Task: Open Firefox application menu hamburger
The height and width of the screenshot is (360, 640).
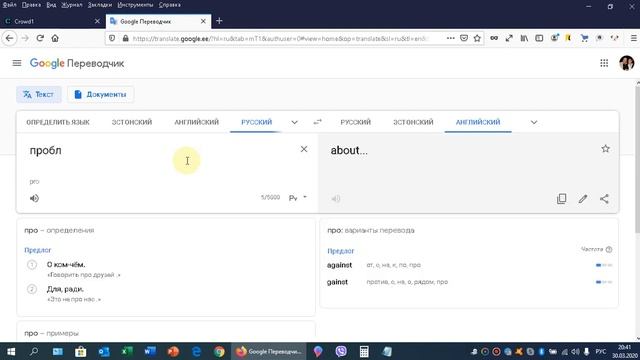Action: [x=633, y=38]
